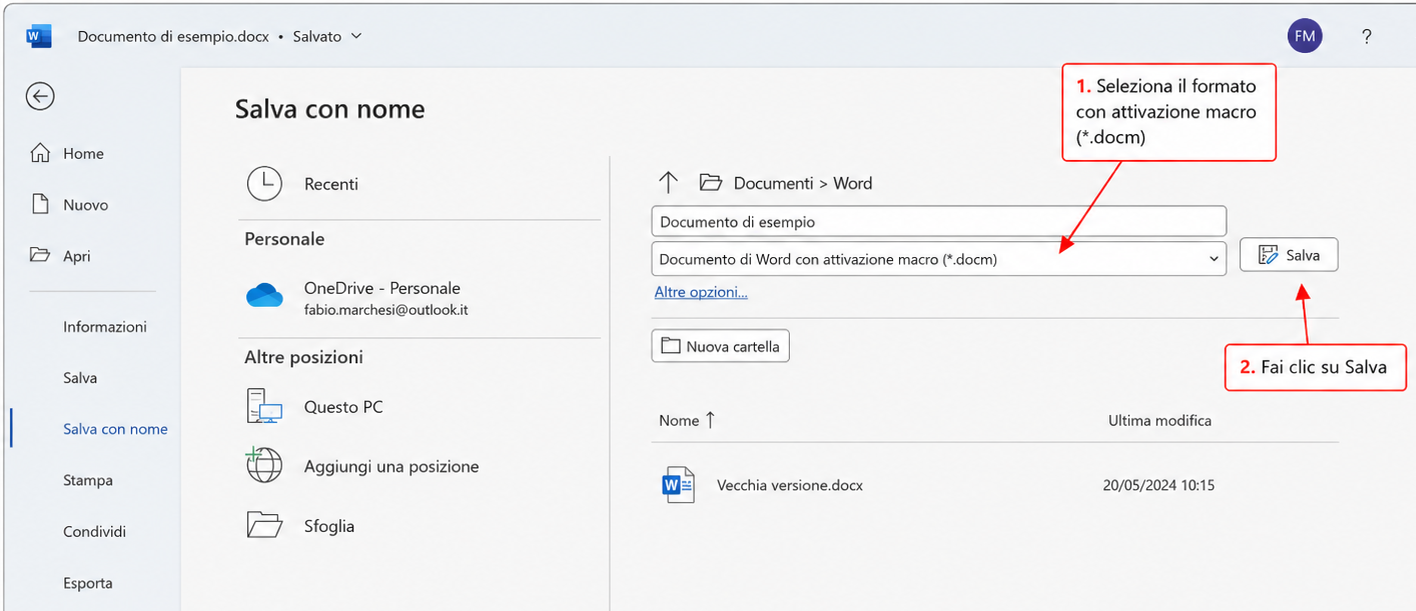
Task: Click the Sfoglia folder icon
Action: (x=265, y=524)
